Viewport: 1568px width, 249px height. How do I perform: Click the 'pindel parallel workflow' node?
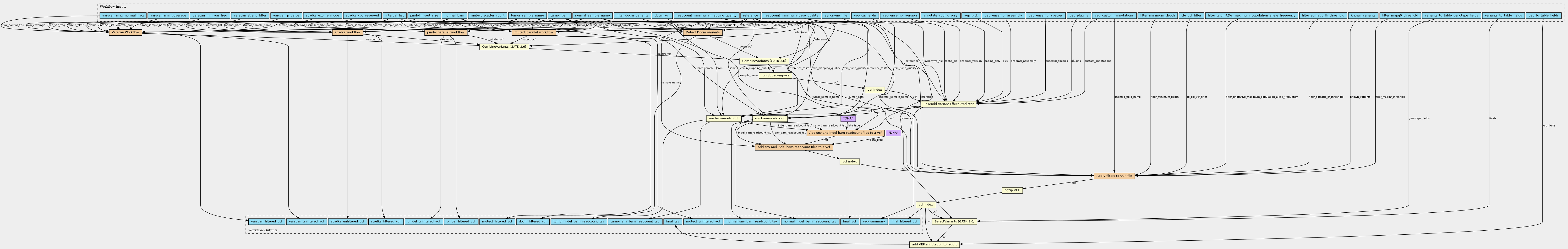pos(446,32)
